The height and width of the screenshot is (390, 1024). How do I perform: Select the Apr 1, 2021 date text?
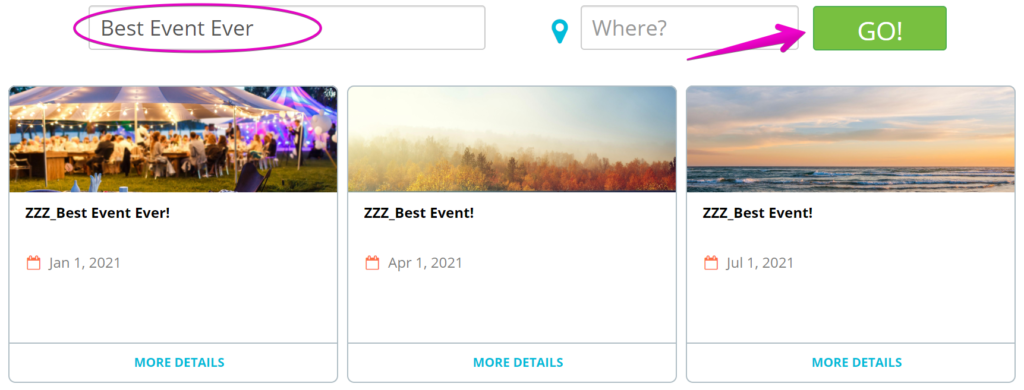(x=425, y=263)
